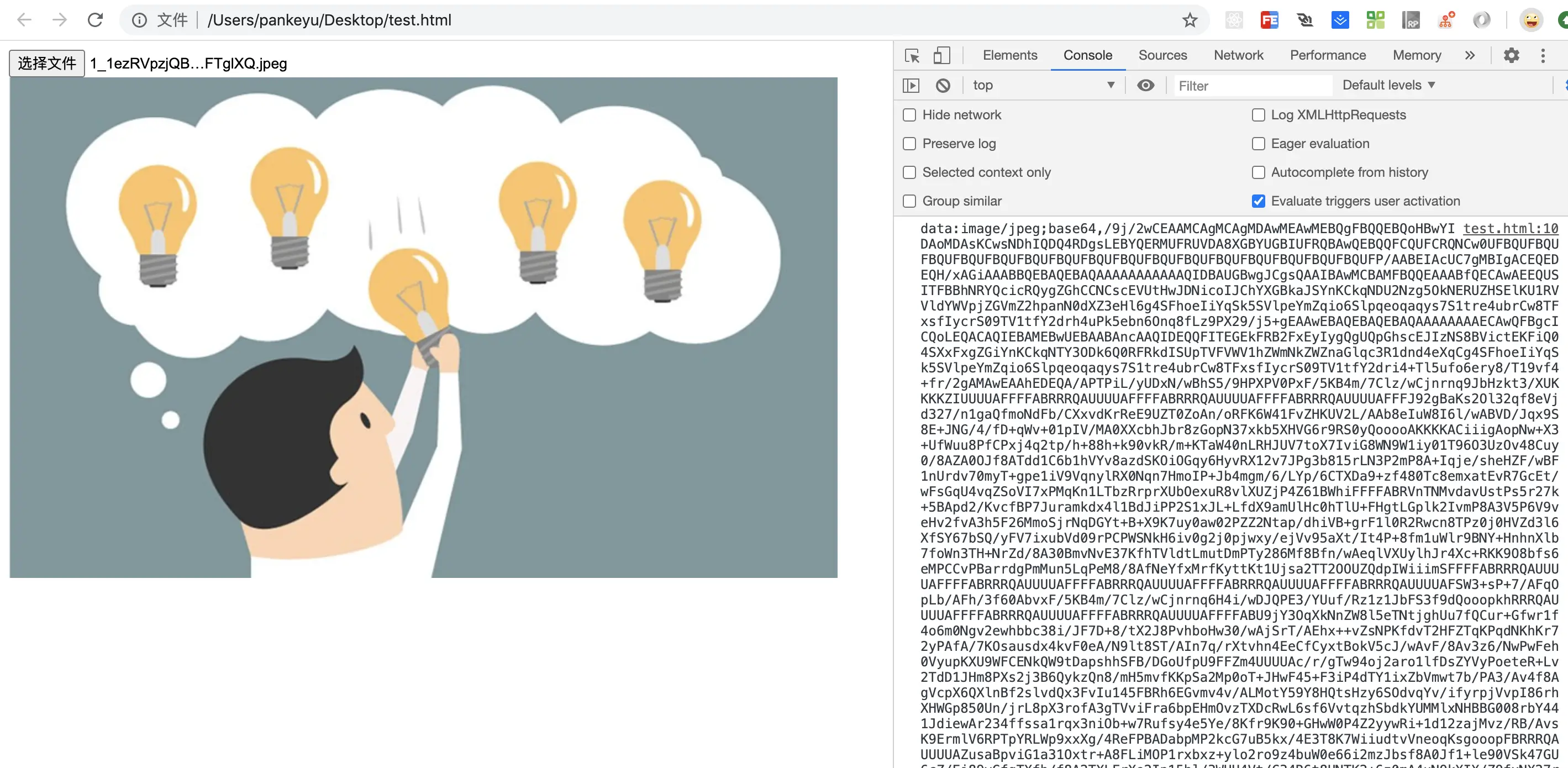1568x768 pixels.
Task: Click the 选择文件 file chooser button
Action: (47, 64)
